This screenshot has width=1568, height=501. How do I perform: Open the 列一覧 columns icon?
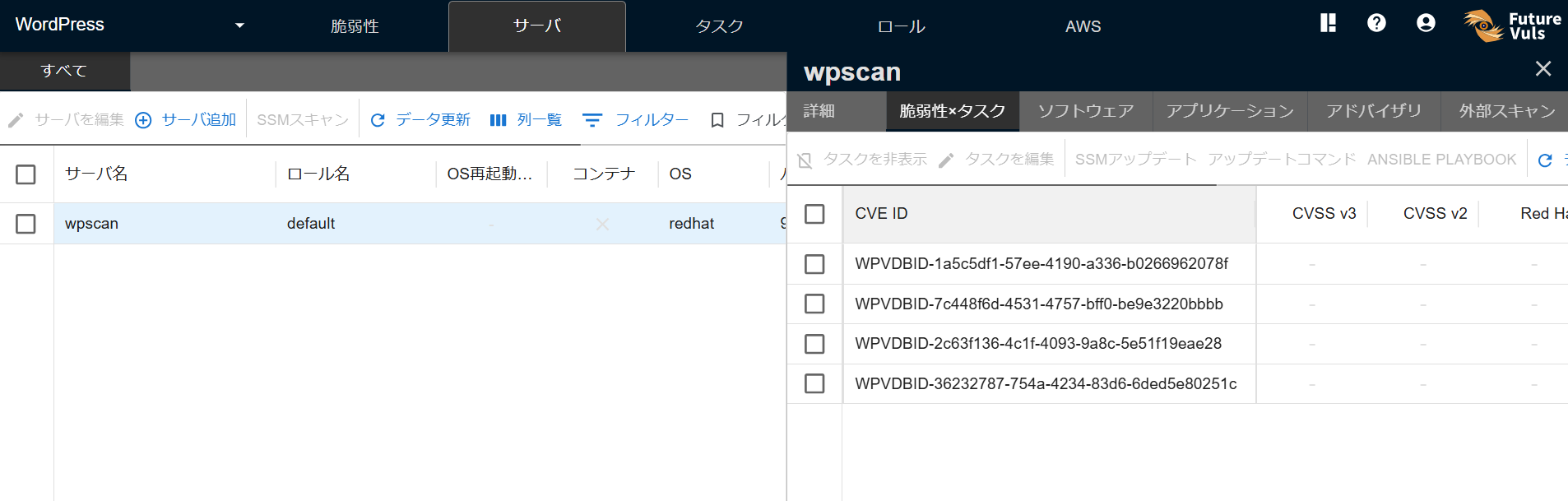tap(498, 120)
